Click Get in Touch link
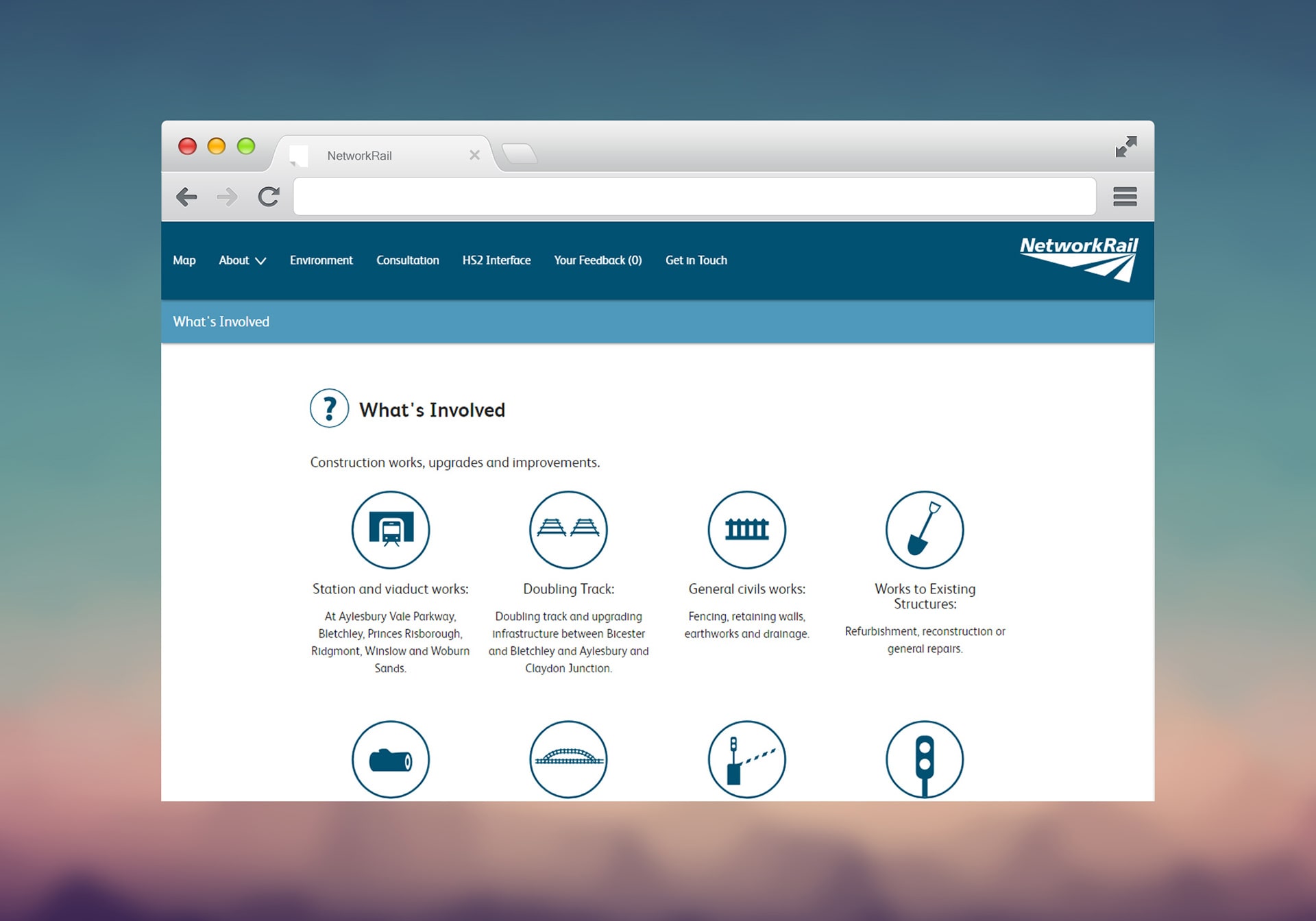Screen dimensions: 1316x921 coord(696,260)
